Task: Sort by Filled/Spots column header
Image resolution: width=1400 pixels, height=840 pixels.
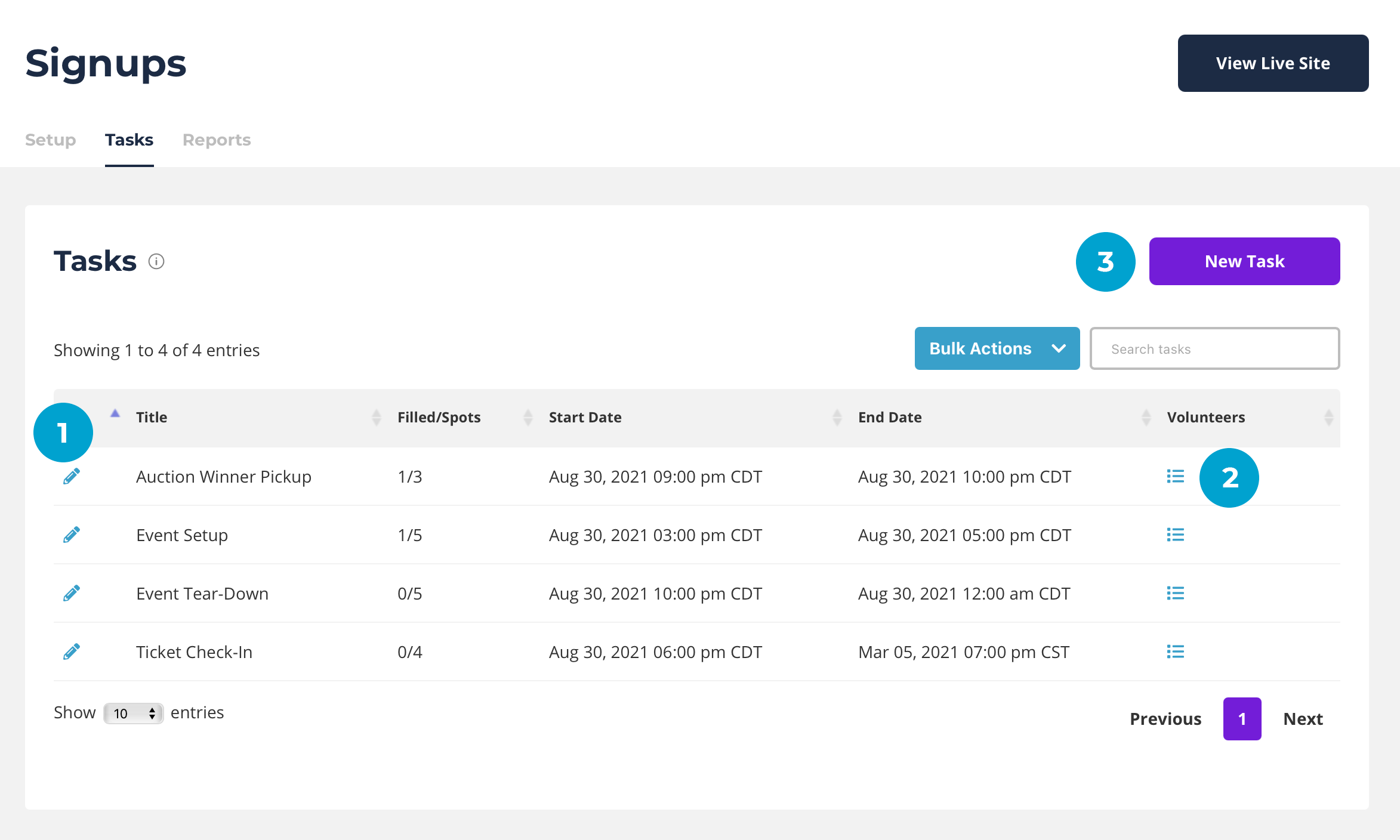Action: click(x=439, y=418)
